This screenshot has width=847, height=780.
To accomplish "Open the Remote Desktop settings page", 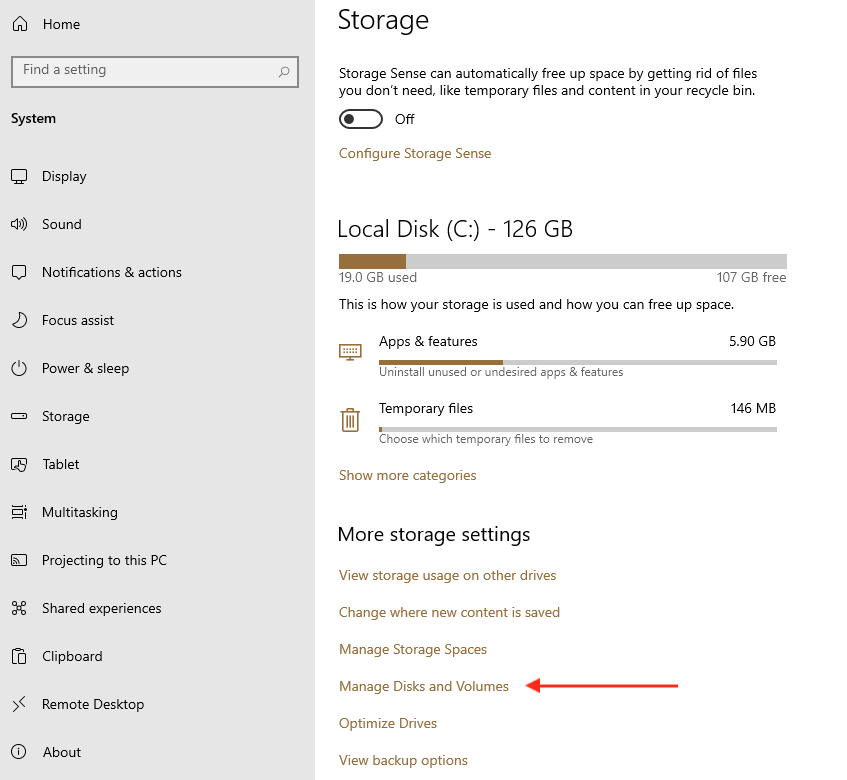I will [x=92, y=704].
